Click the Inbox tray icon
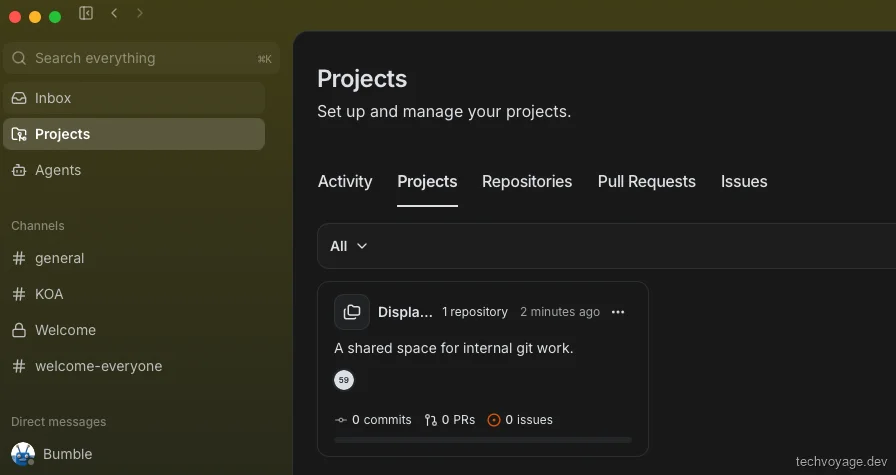This screenshot has height=475, width=896. (19, 98)
